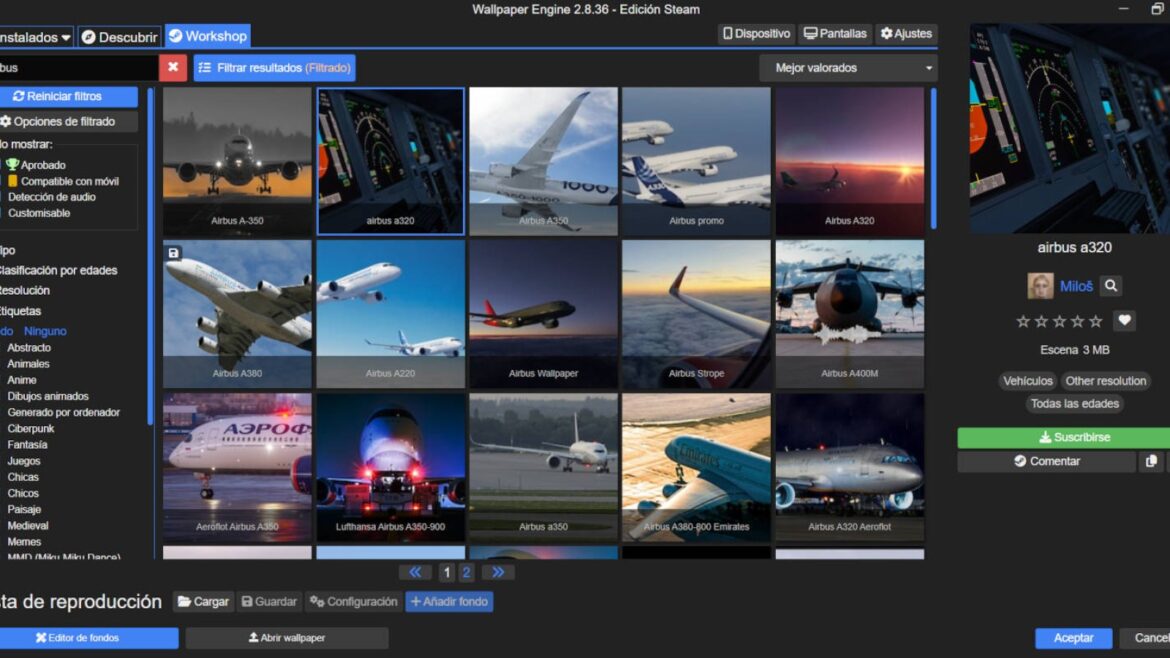Viewport: 1170px width, 658px height.
Task: Click Todas las edades tag
Action: [1074, 404]
